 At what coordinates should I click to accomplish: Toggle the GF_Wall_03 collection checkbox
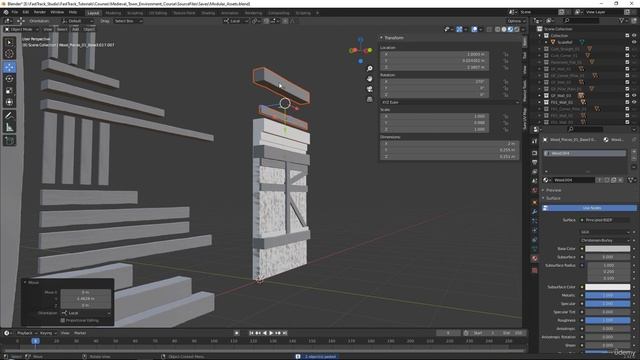(627, 96)
